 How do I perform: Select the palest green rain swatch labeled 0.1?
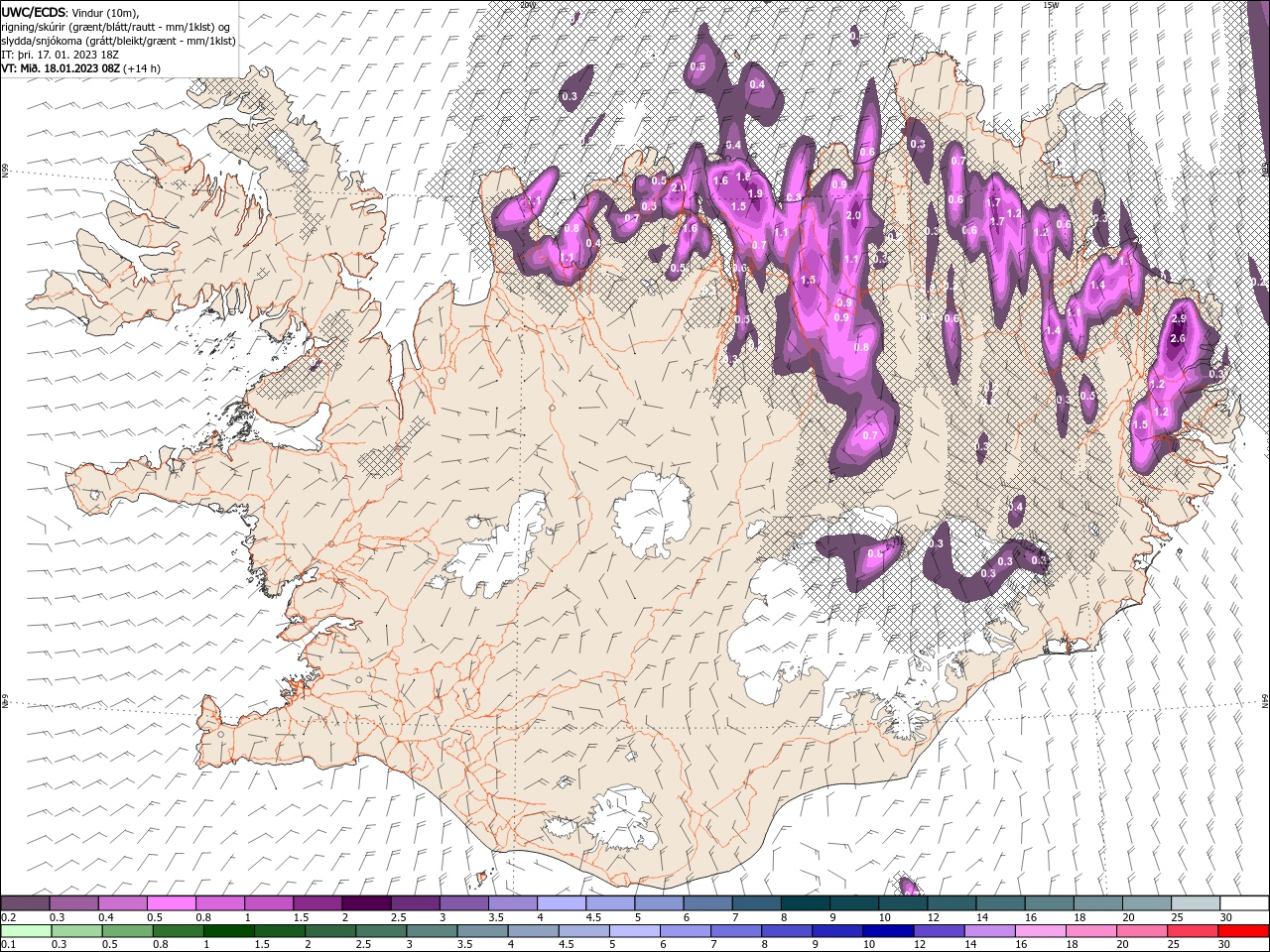(26, 931)
